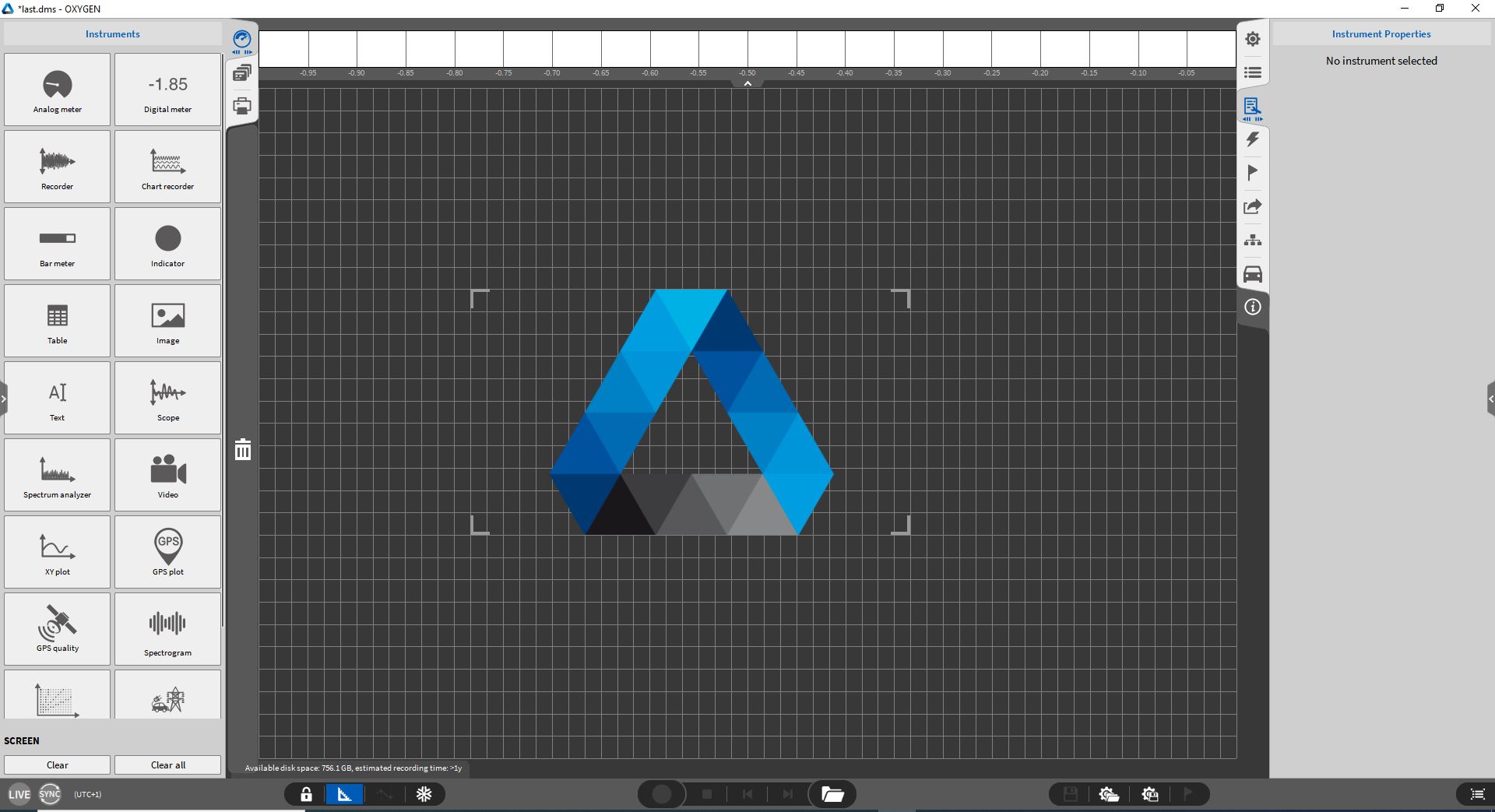This screenshot has height=812, width=1495.
Task: Add a Video instrument
Action: pos(167,475)
